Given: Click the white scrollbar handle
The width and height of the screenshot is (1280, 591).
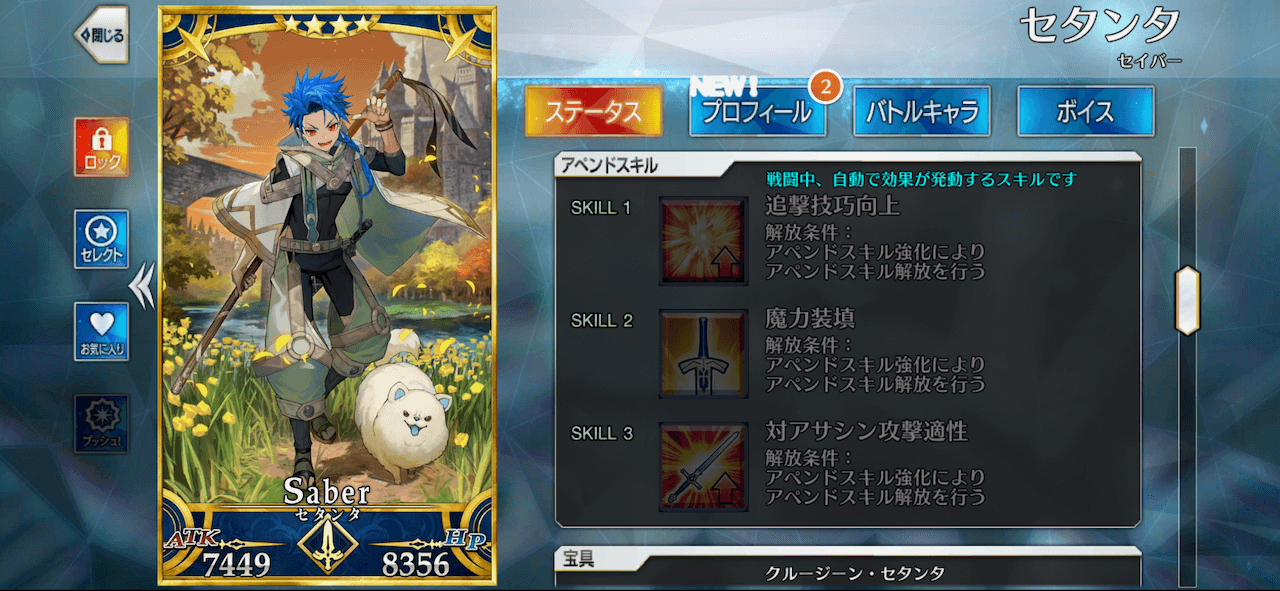Looking at the screenshot, I should [1187, 300].
